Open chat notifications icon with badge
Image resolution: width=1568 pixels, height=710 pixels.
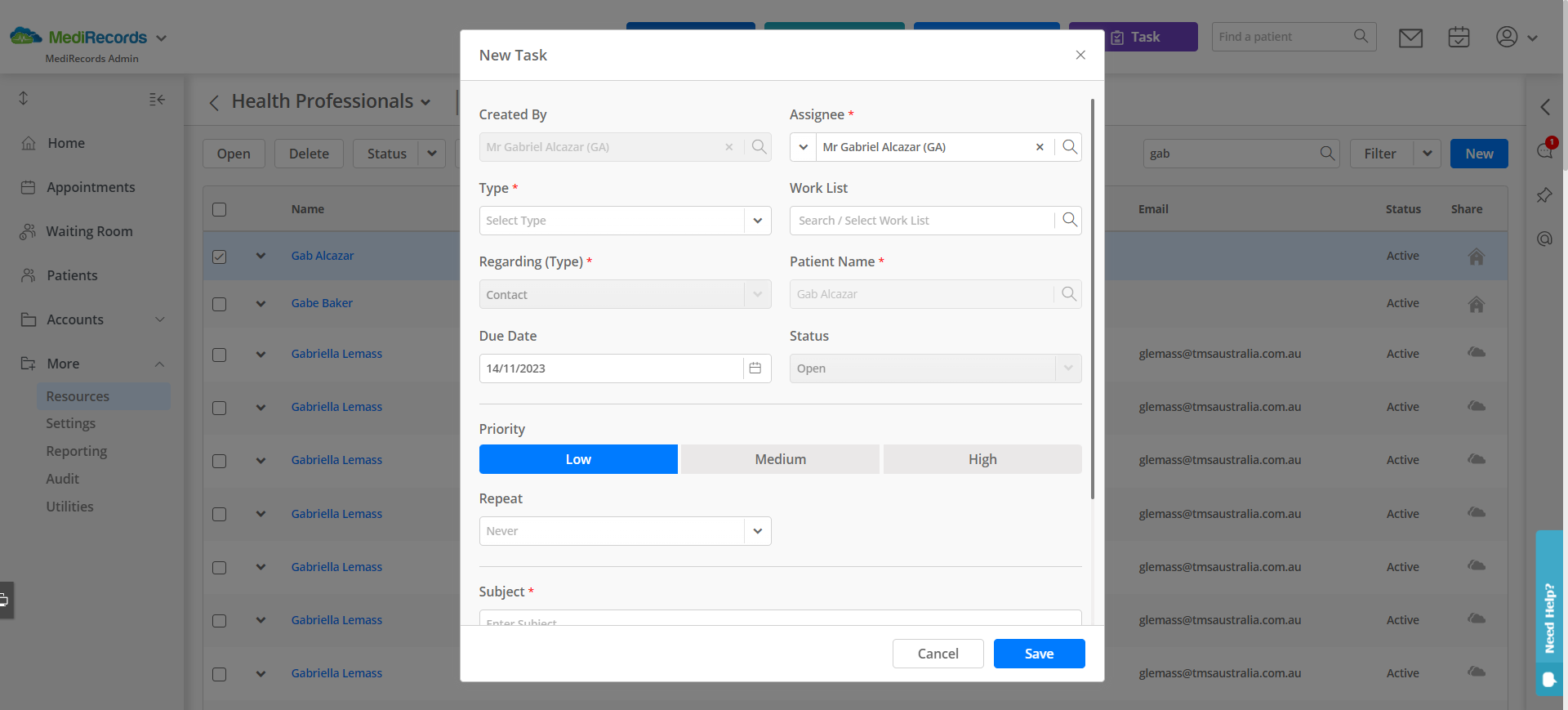[x=1546, y=150]
